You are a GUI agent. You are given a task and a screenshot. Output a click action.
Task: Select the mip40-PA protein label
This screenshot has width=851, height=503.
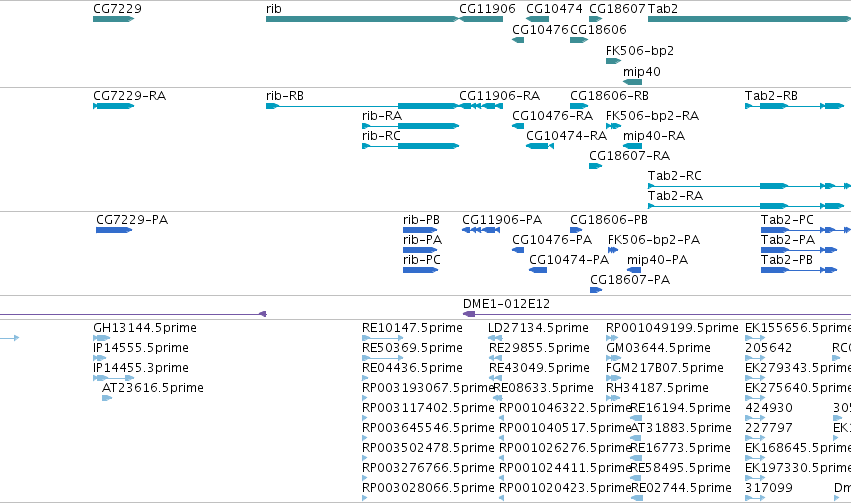(657, 260)
